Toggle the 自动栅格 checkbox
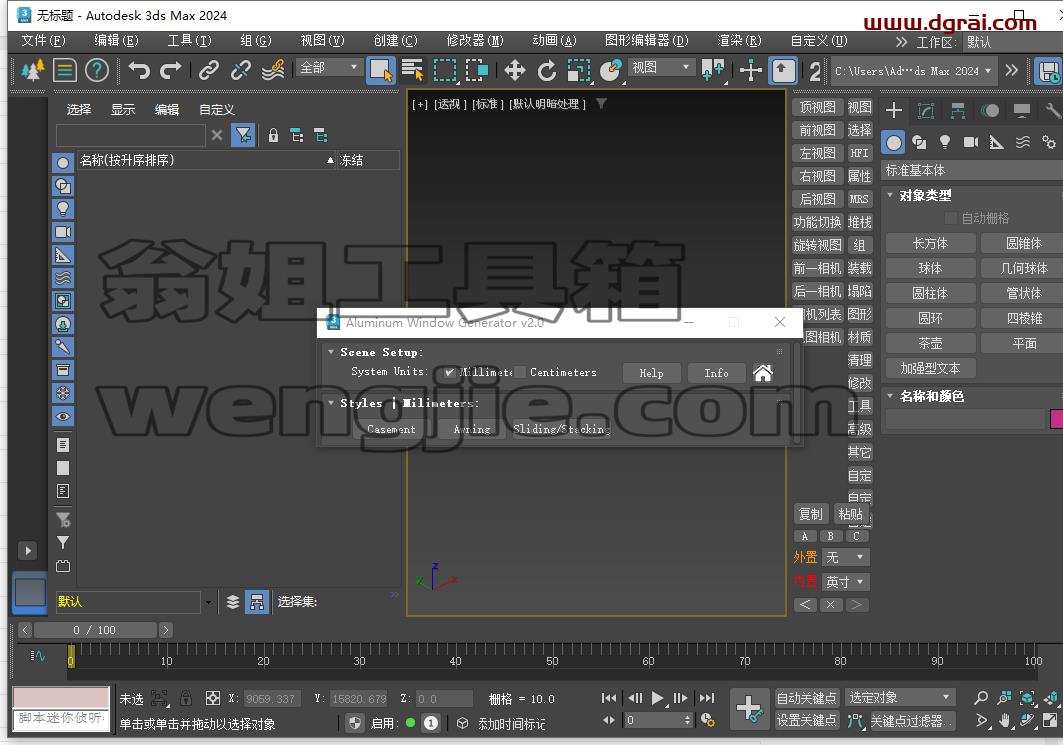This screenshot has width=1063, height=745. pyautogui.click(x=950, y=218)
